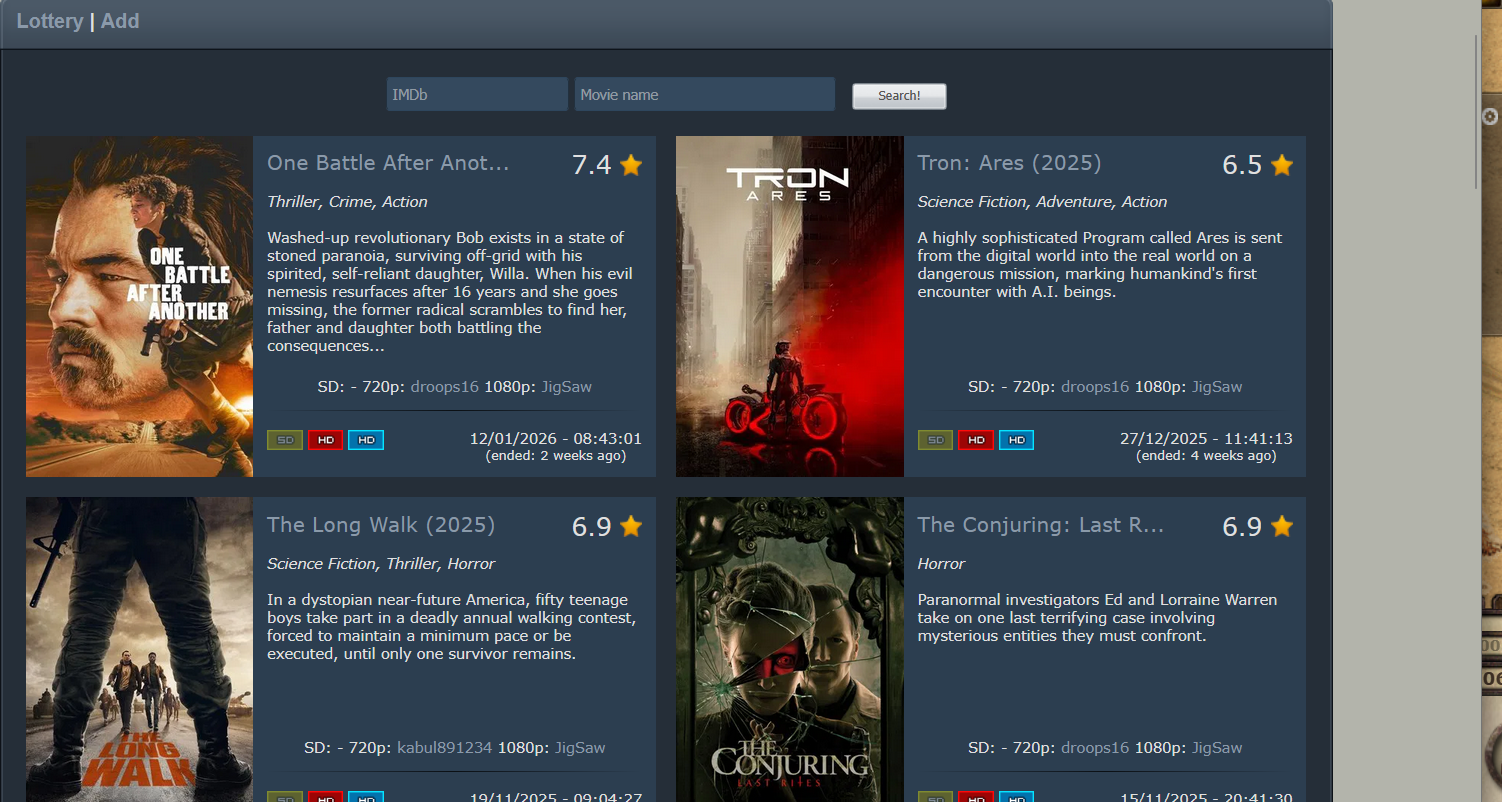Click JigSaw 1080p winner under Tron: Ares
The image size is (1502, 802).
(1216, 387)
